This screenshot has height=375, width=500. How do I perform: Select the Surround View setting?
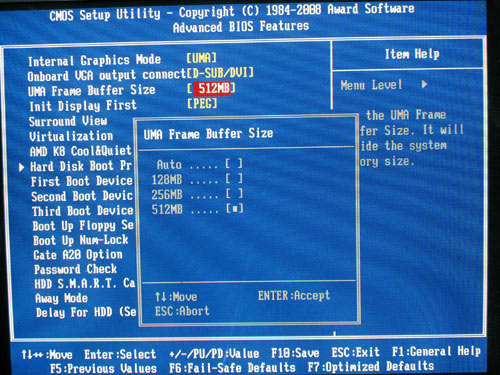(x=68, y=121)
